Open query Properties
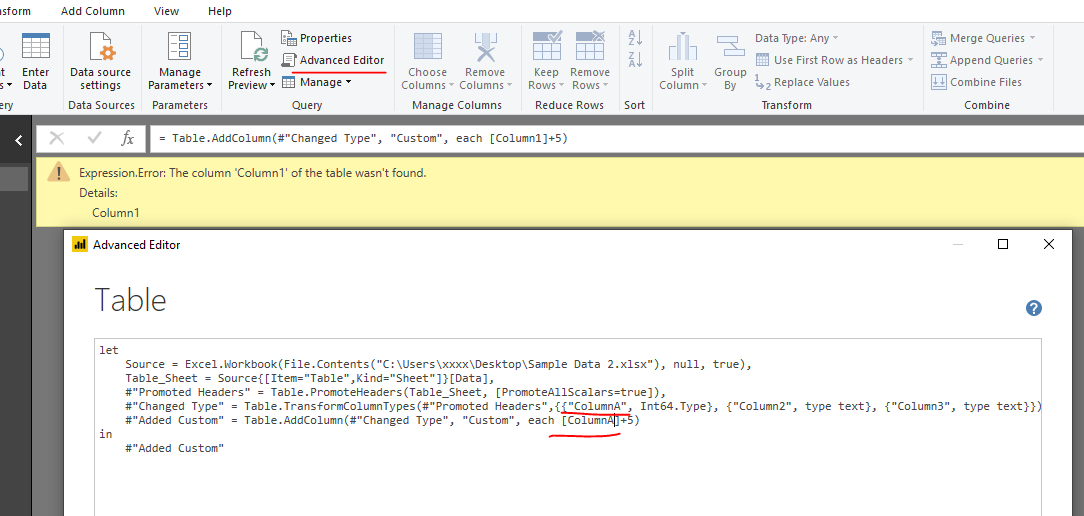Viewport: 1084px width, 516px height. (317, 38)
